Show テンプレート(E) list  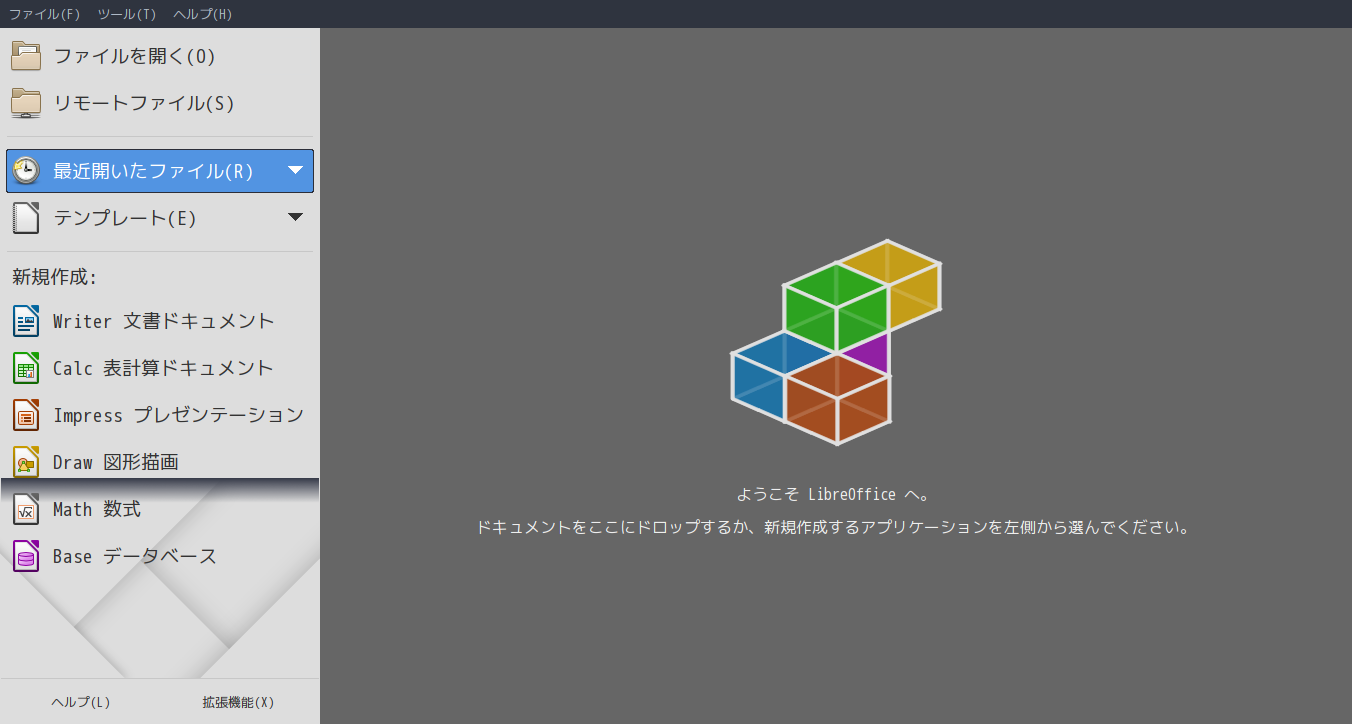[160, 217]
